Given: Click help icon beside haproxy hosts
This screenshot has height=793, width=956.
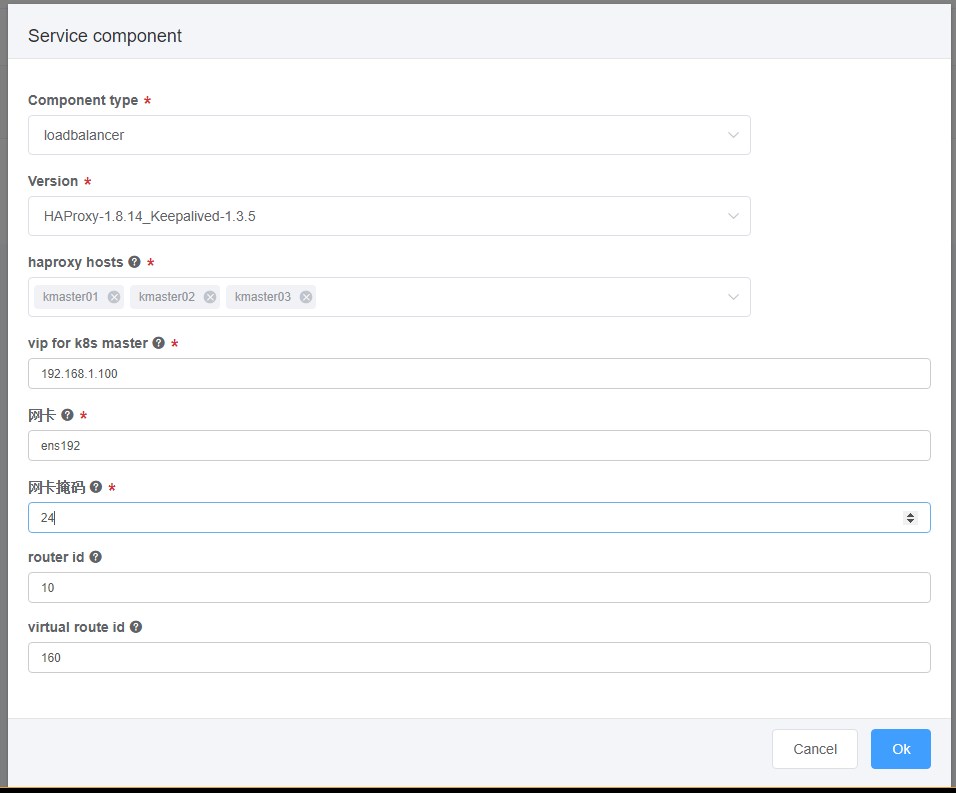Looking at the screenshot, I should pos(134,262).
